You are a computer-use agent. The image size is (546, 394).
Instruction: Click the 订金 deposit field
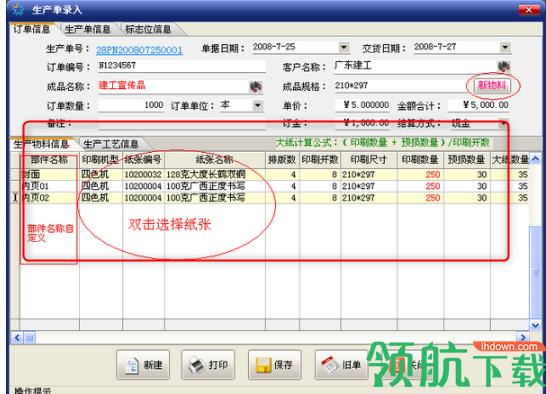click(362, 124)
